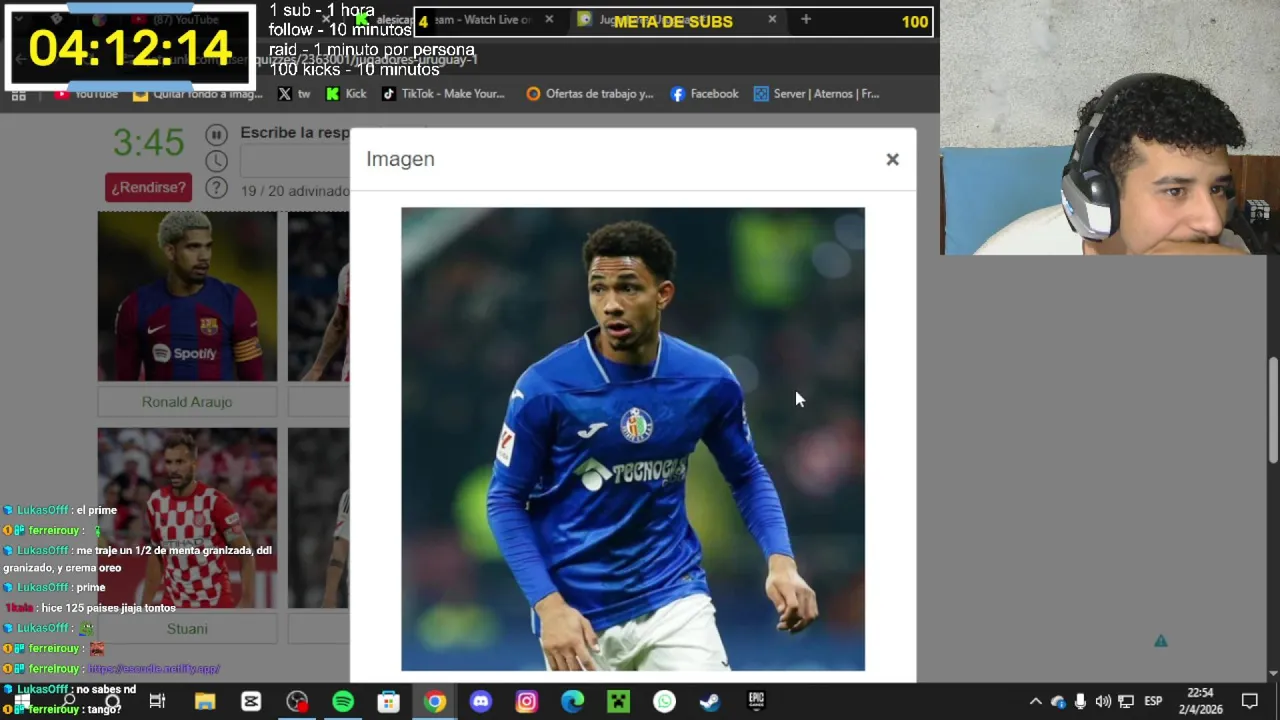Switch the ESP keyboard language
Screen dimensions: 1280x720
point(1153,701)
